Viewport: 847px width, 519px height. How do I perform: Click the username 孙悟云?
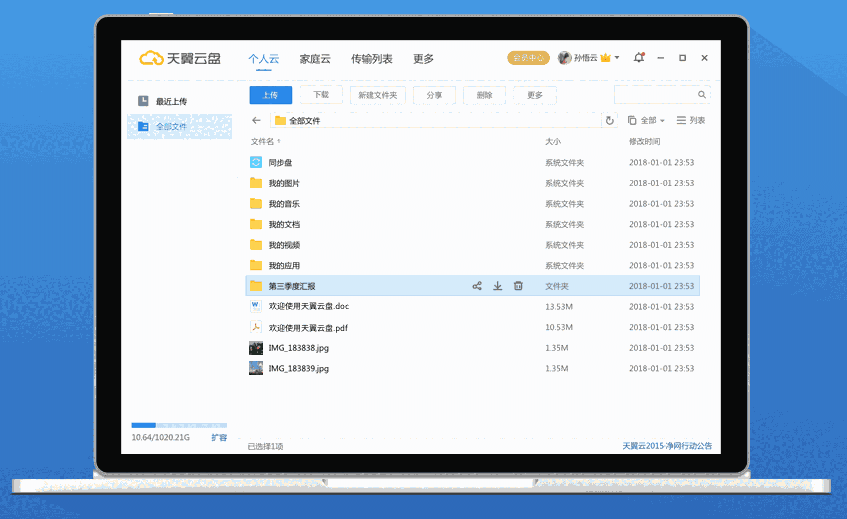586,58
